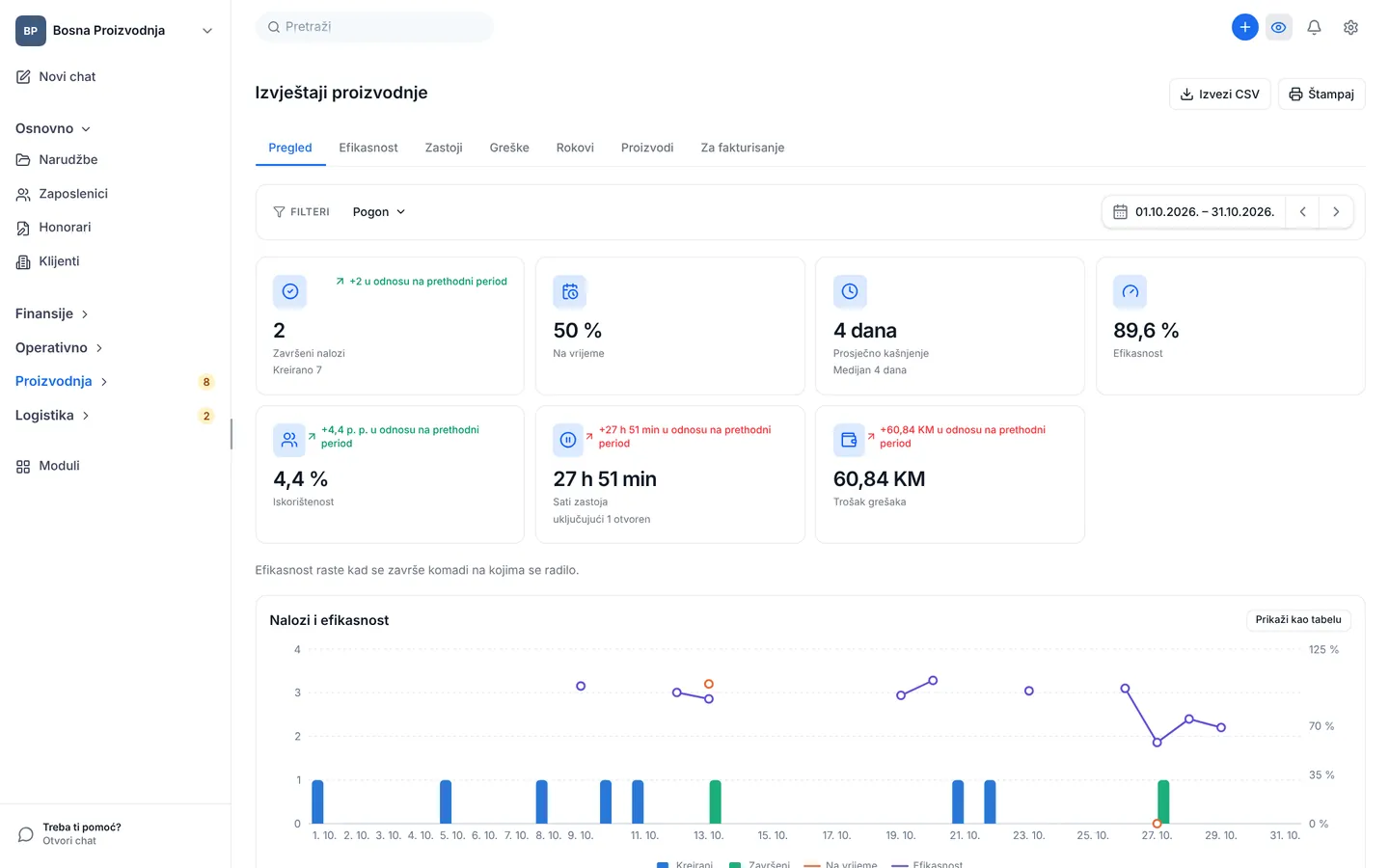This screenshot has height=868, width=1389.
Task: Expand the Logistika section
Action: [52, 415]
